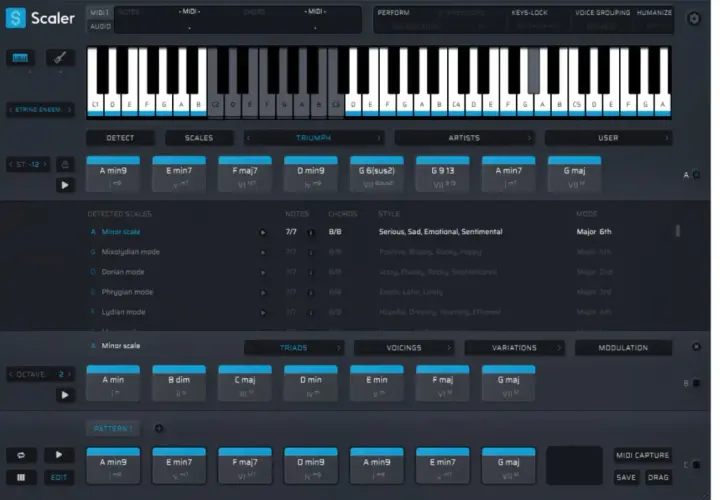Play section B scale chords
This screenshot has width=720, height=500.
point(65,395)
